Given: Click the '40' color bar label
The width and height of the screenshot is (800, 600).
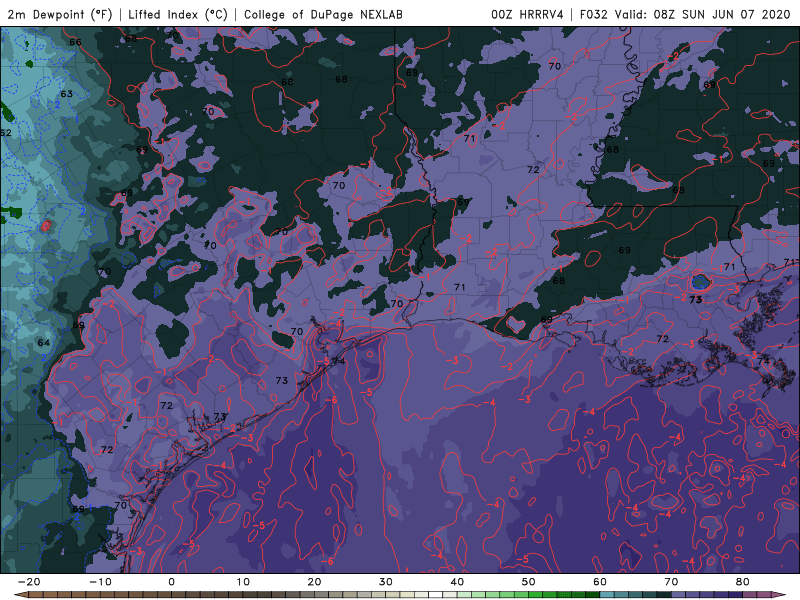Looking at the screenshot, I should pos(457,582).
